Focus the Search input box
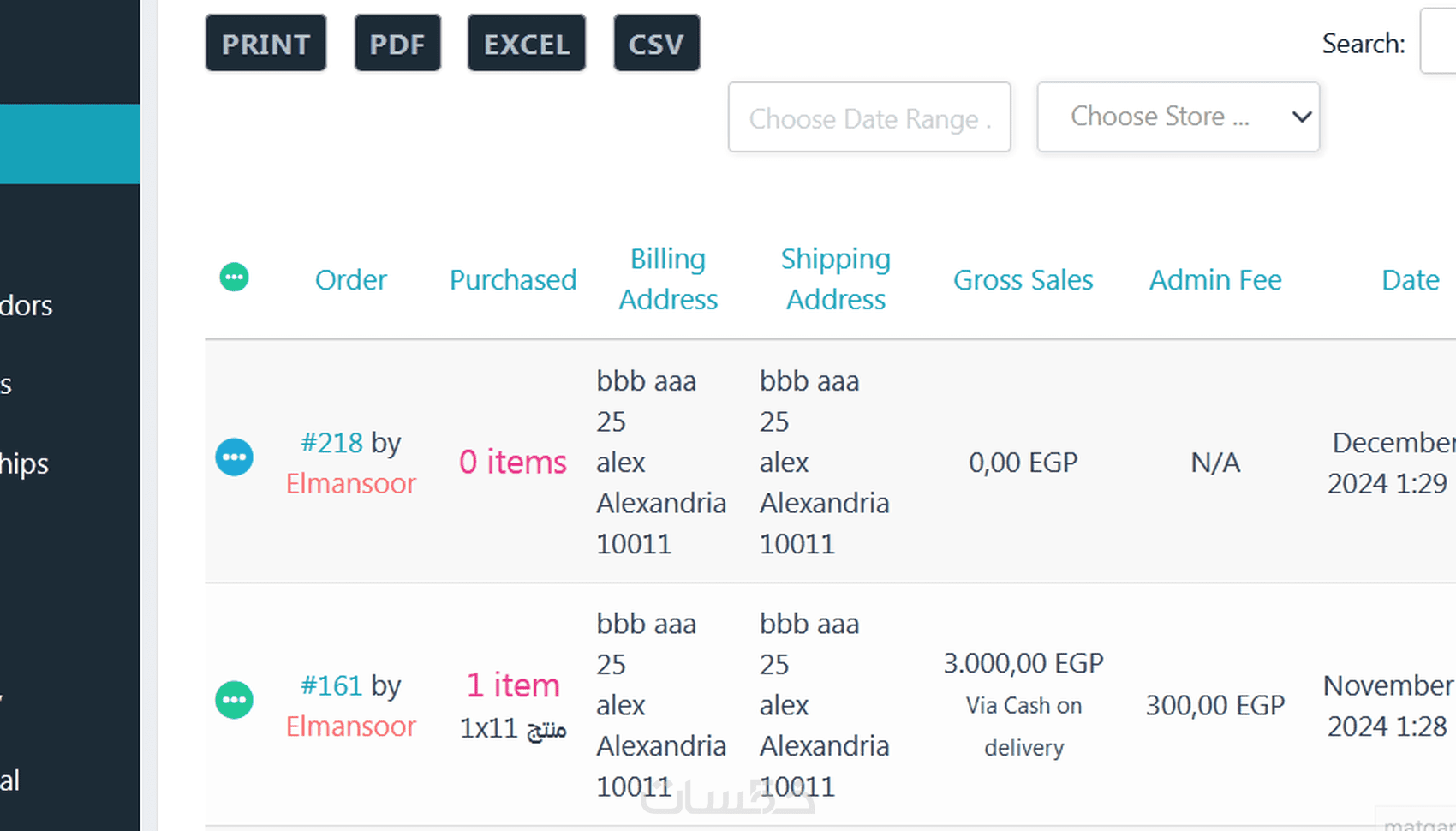The height and width of the screenshot is (831, 1456). click(x=1439, y=42)
